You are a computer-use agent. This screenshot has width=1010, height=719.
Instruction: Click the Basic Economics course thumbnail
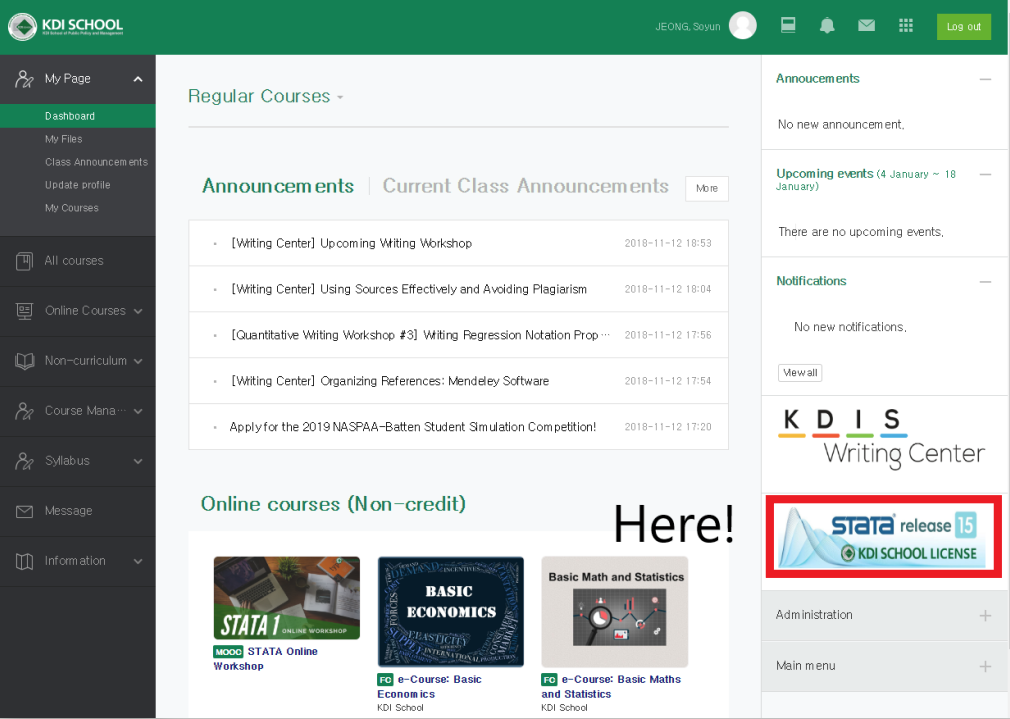[451, 612]
